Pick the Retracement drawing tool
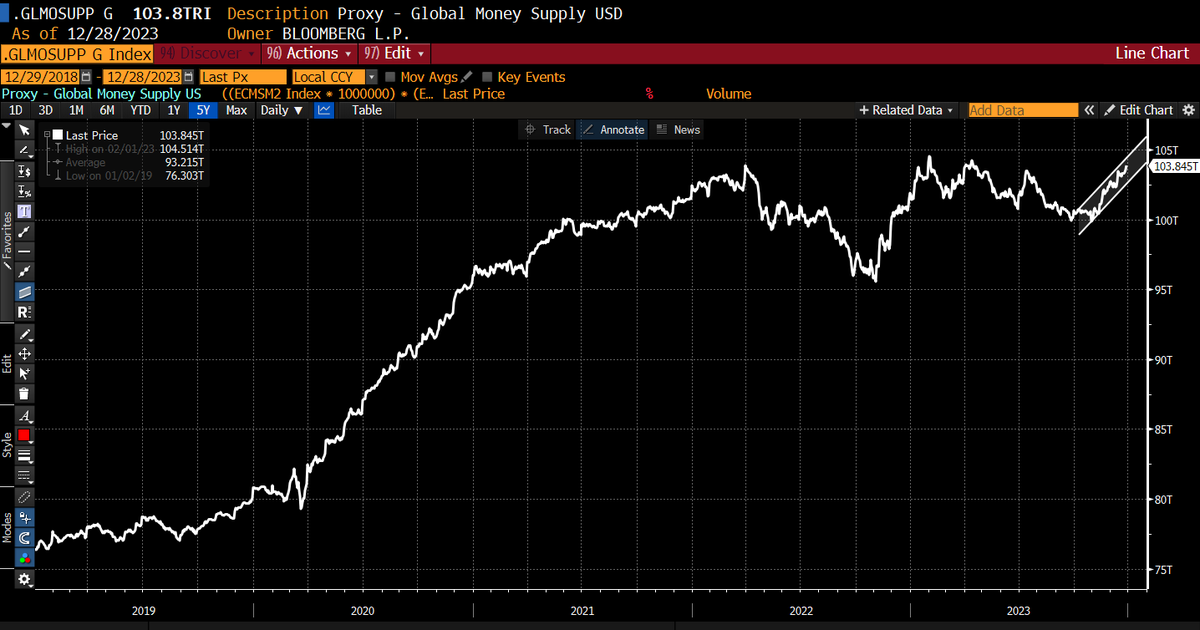Viewport: 1200px width, 630px height. [x=23, y=310]
